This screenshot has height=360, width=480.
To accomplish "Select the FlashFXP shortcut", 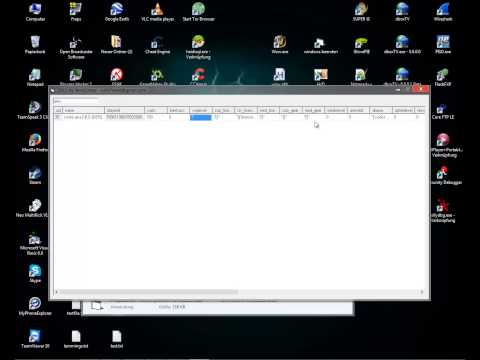I will point(443,77).
